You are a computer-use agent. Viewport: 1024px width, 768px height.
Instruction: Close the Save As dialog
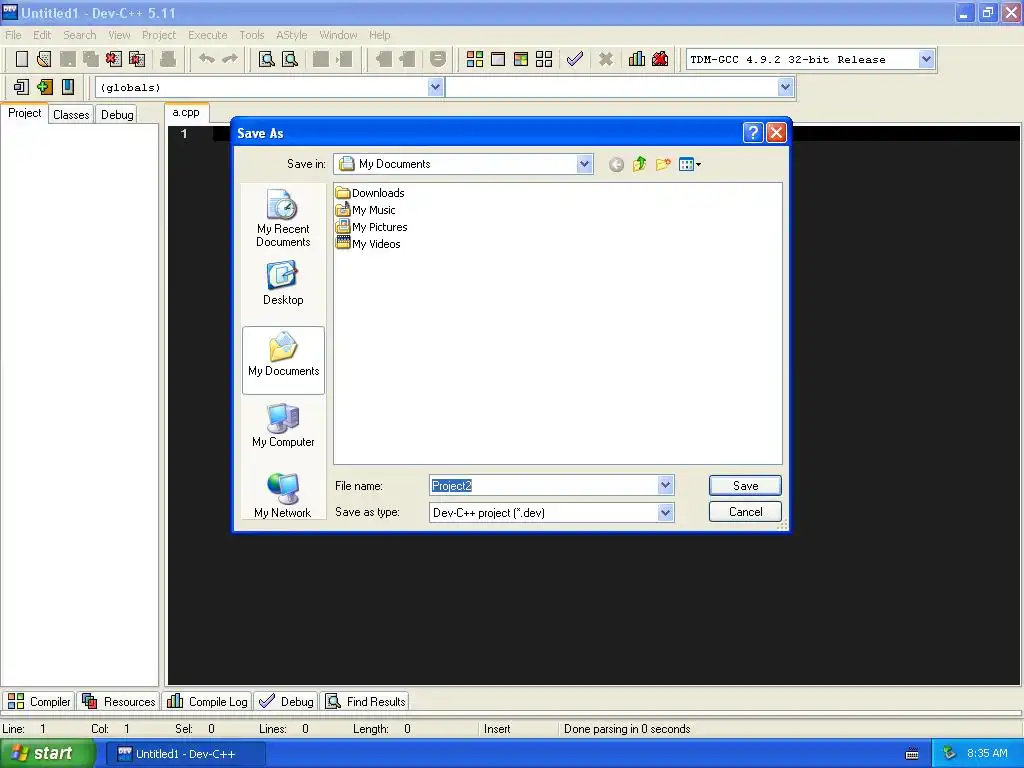[x=776, y=133]
